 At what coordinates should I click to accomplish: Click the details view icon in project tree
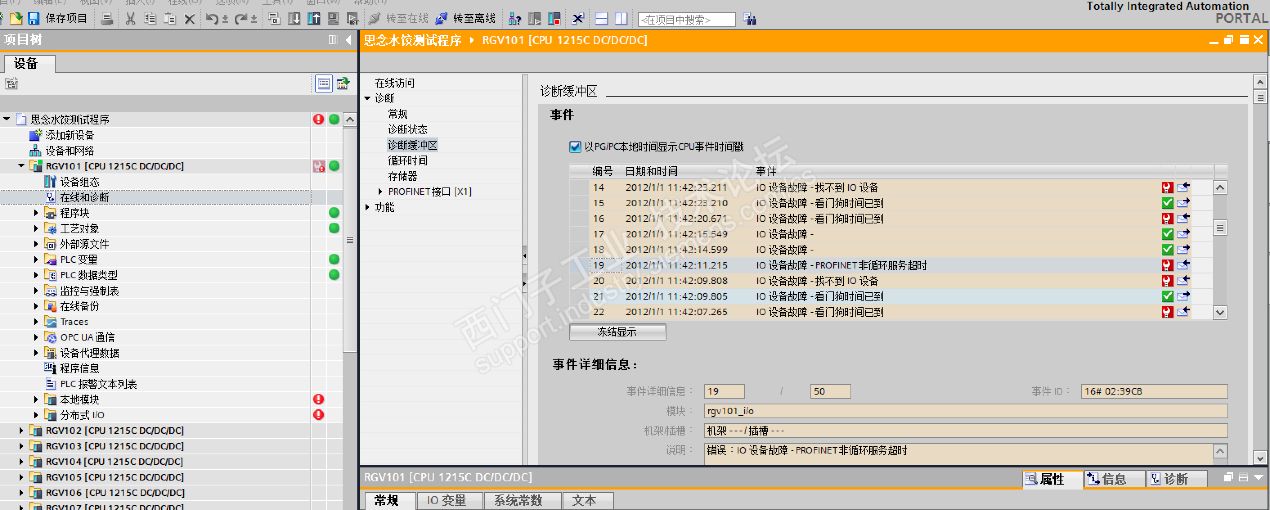[x=323, y=83]
